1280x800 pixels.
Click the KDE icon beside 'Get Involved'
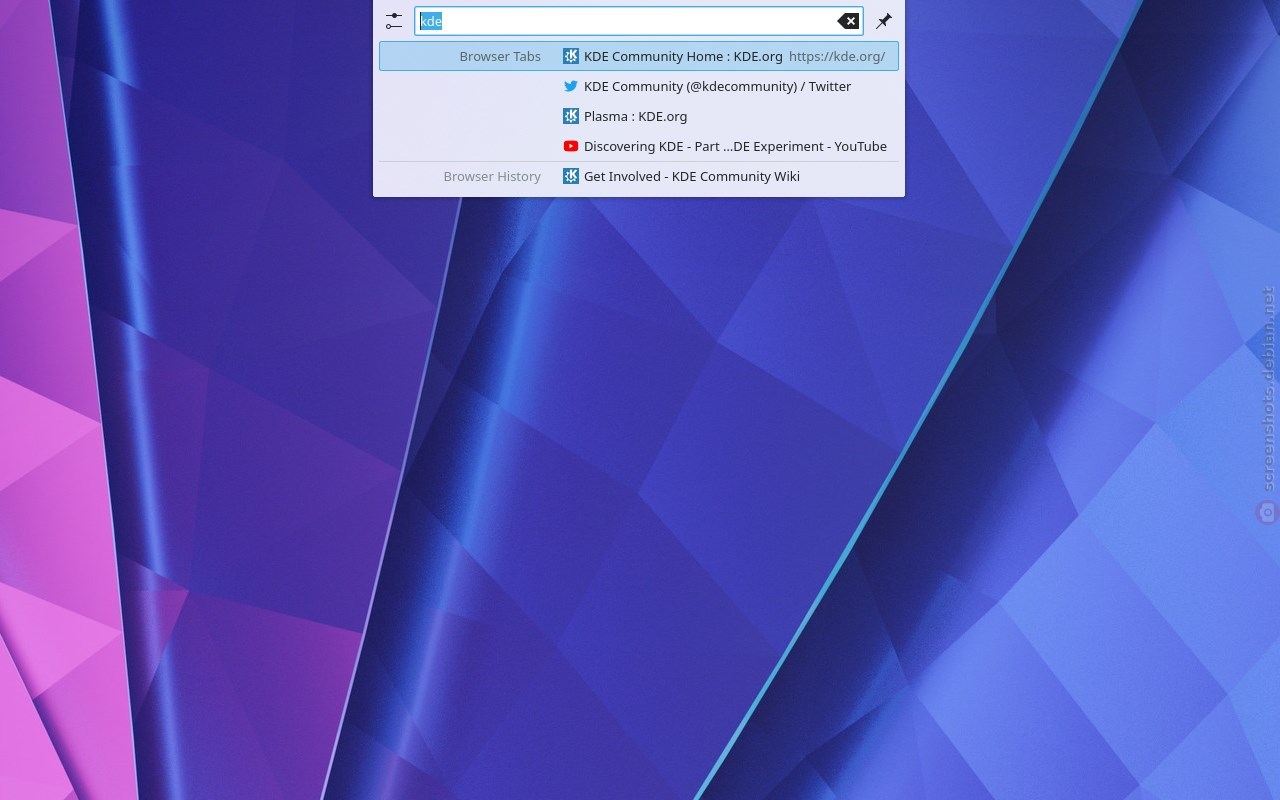571,176
